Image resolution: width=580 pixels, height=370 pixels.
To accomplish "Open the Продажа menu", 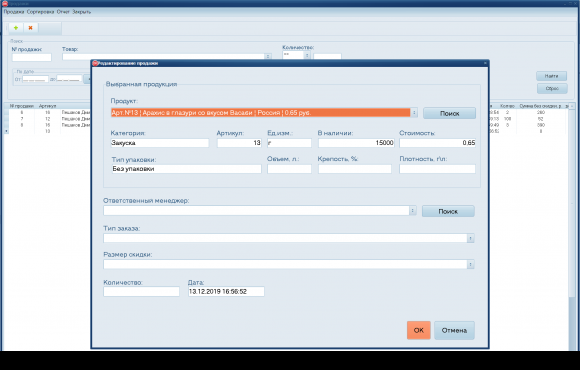I will 14,12.
